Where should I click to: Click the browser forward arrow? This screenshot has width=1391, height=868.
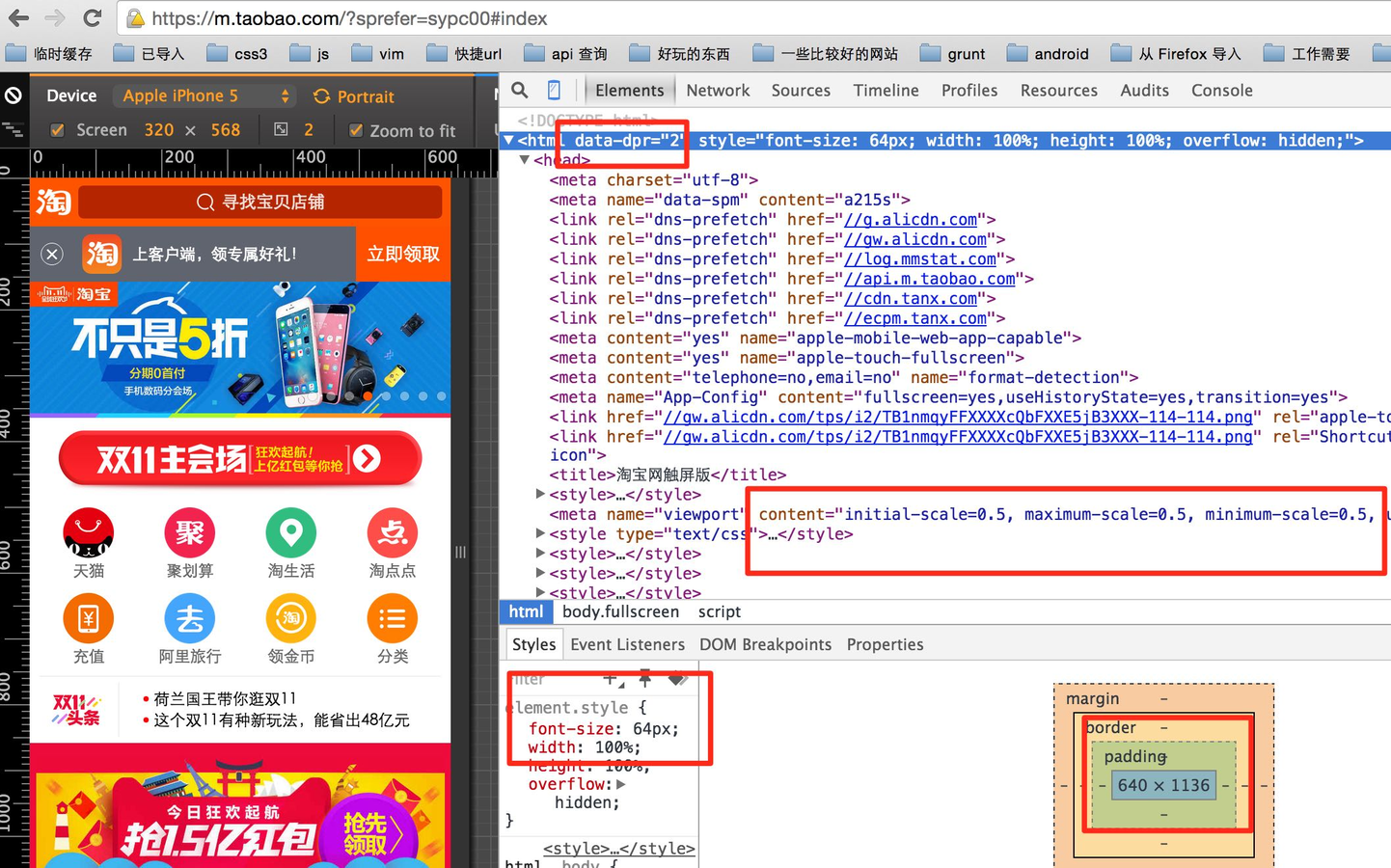[x=55, y=17]
